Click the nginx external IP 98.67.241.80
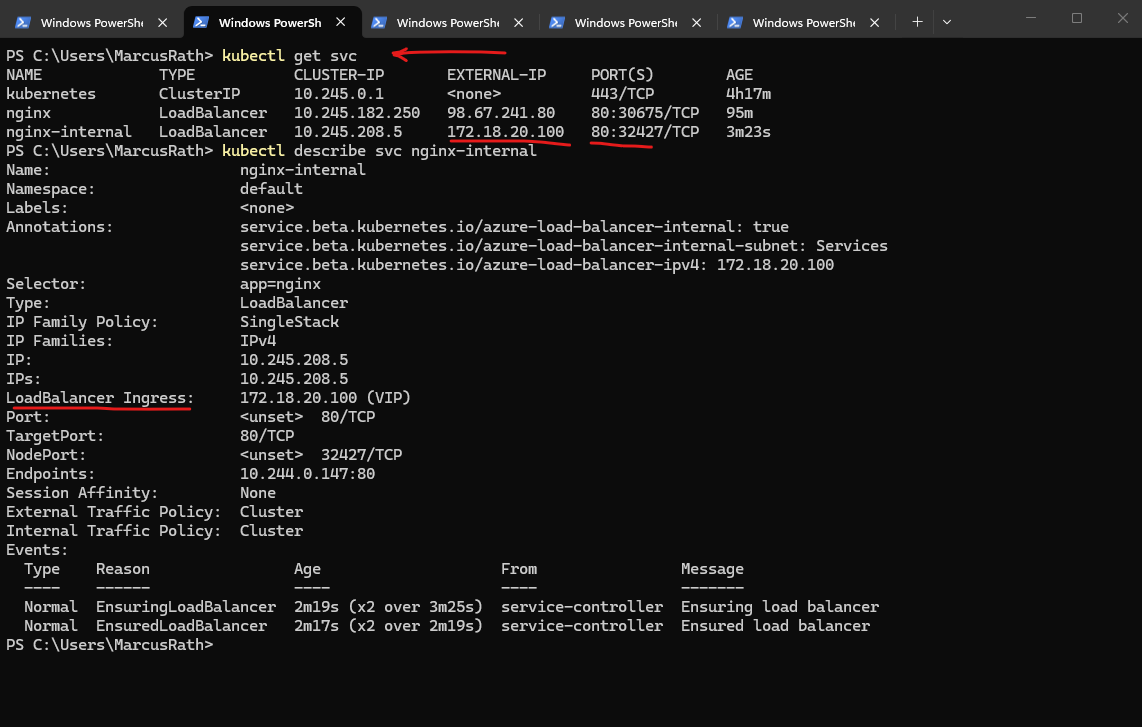 tap(500, 113)
